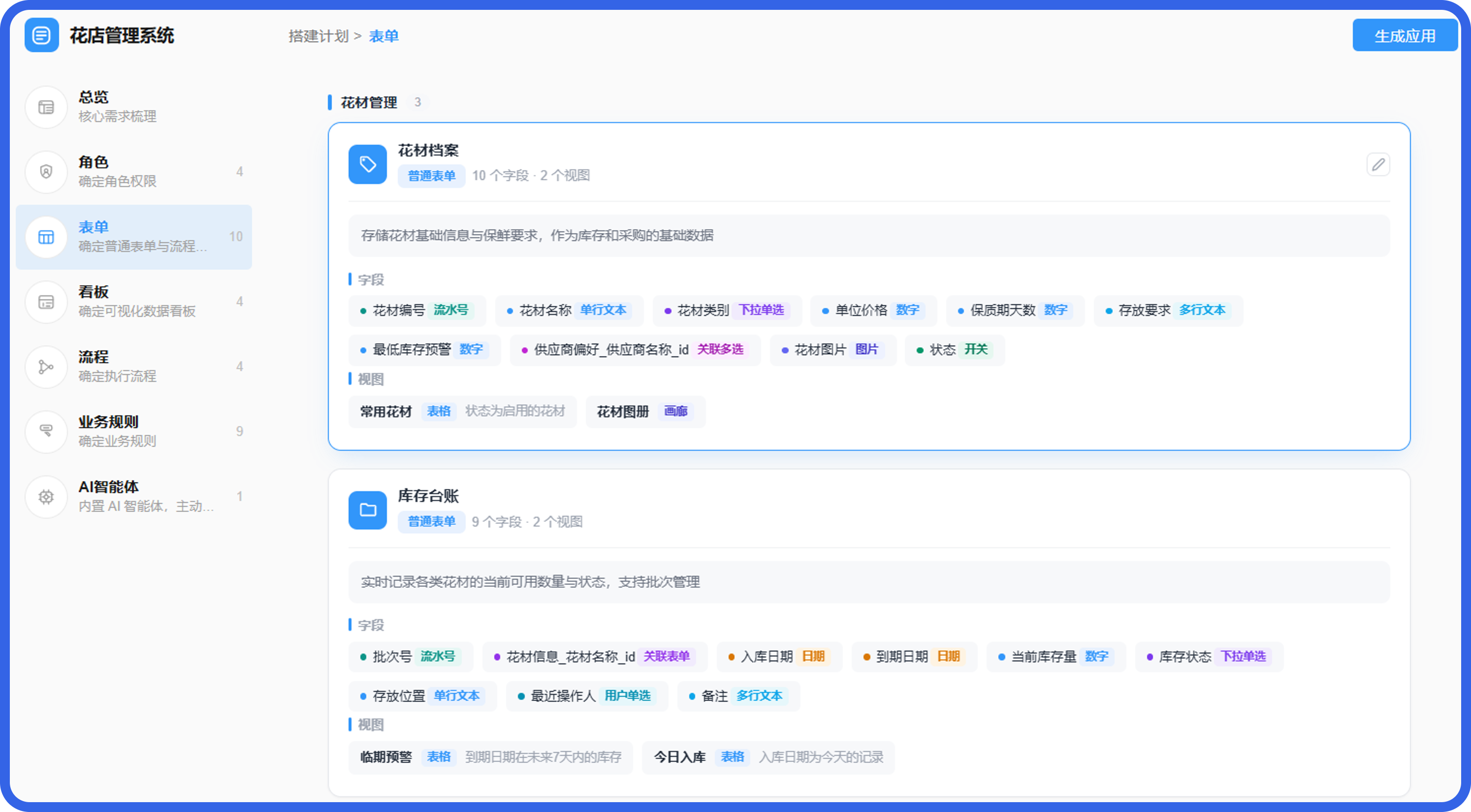Click the 花材档案 tag icon
This screenshot has height=812, width=1471.
(368, 164)
